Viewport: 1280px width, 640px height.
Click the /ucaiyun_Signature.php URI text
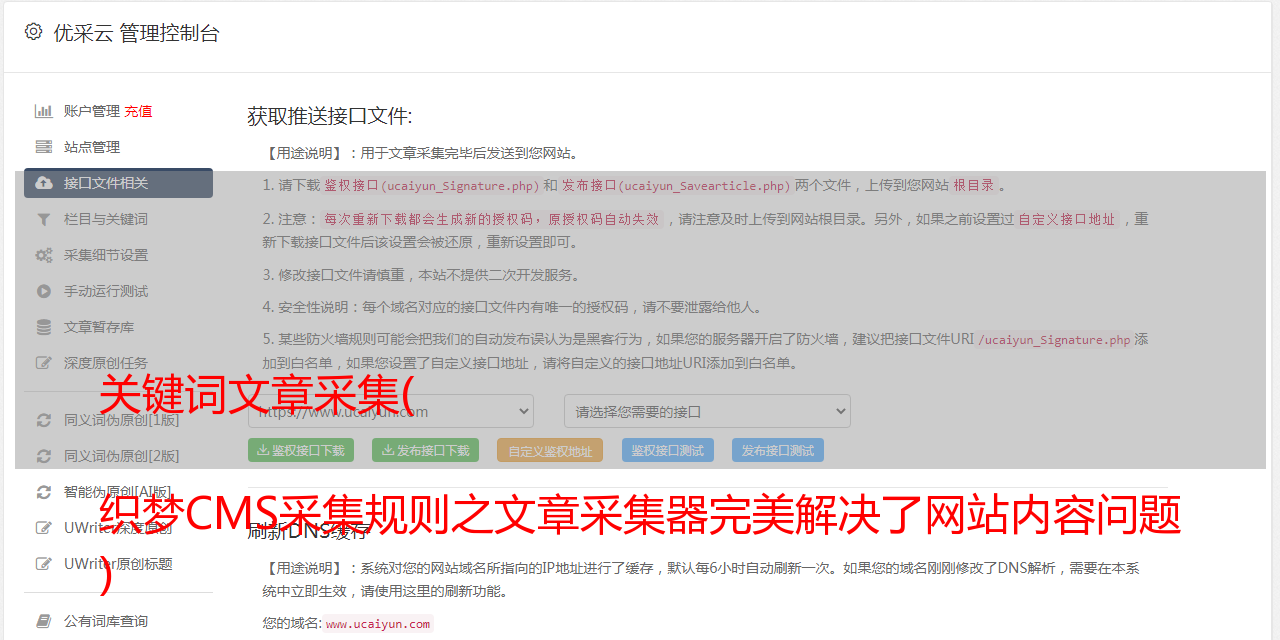[x=1054, y=339]
